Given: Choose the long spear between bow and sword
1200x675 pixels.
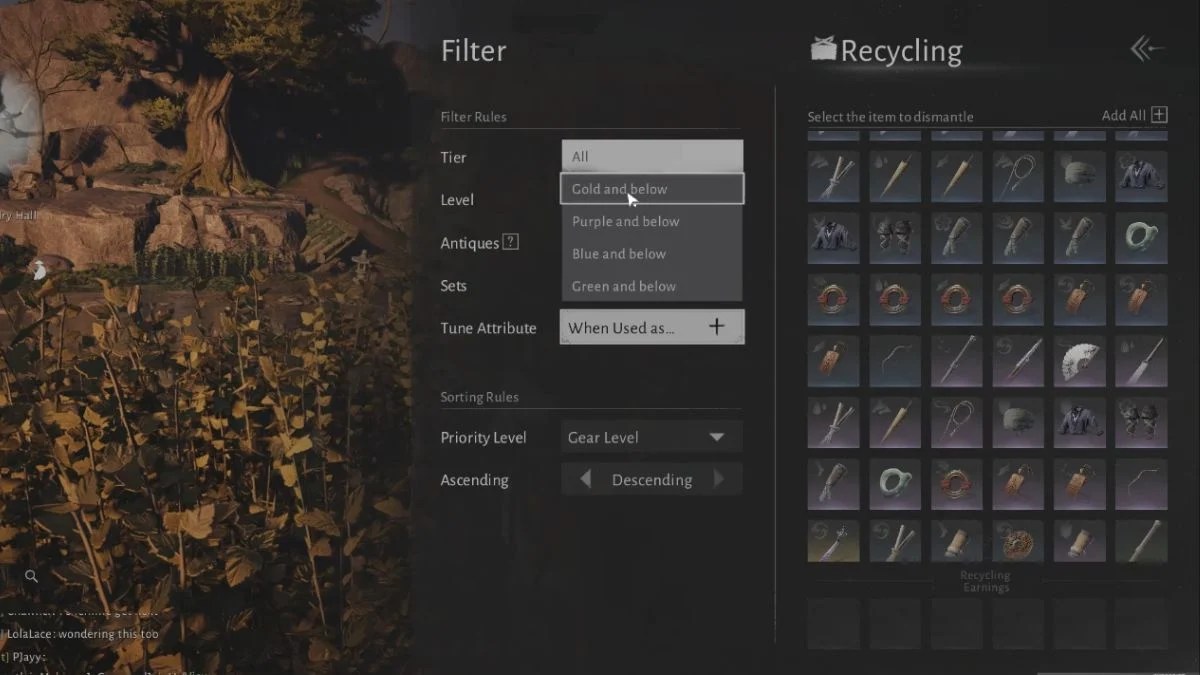Looking at the screenshot, I should pos(957,361).
